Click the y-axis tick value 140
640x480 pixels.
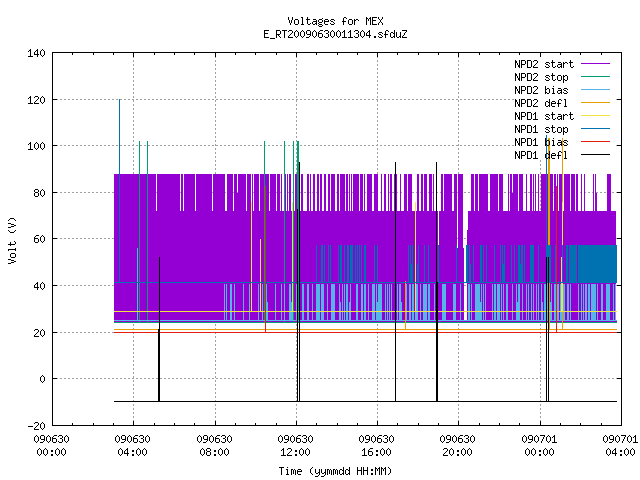(x=36, y=53)
